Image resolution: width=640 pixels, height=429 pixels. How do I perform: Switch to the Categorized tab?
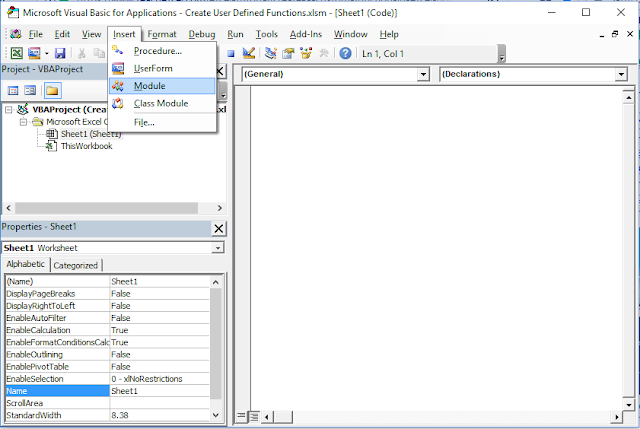(76, 265)
